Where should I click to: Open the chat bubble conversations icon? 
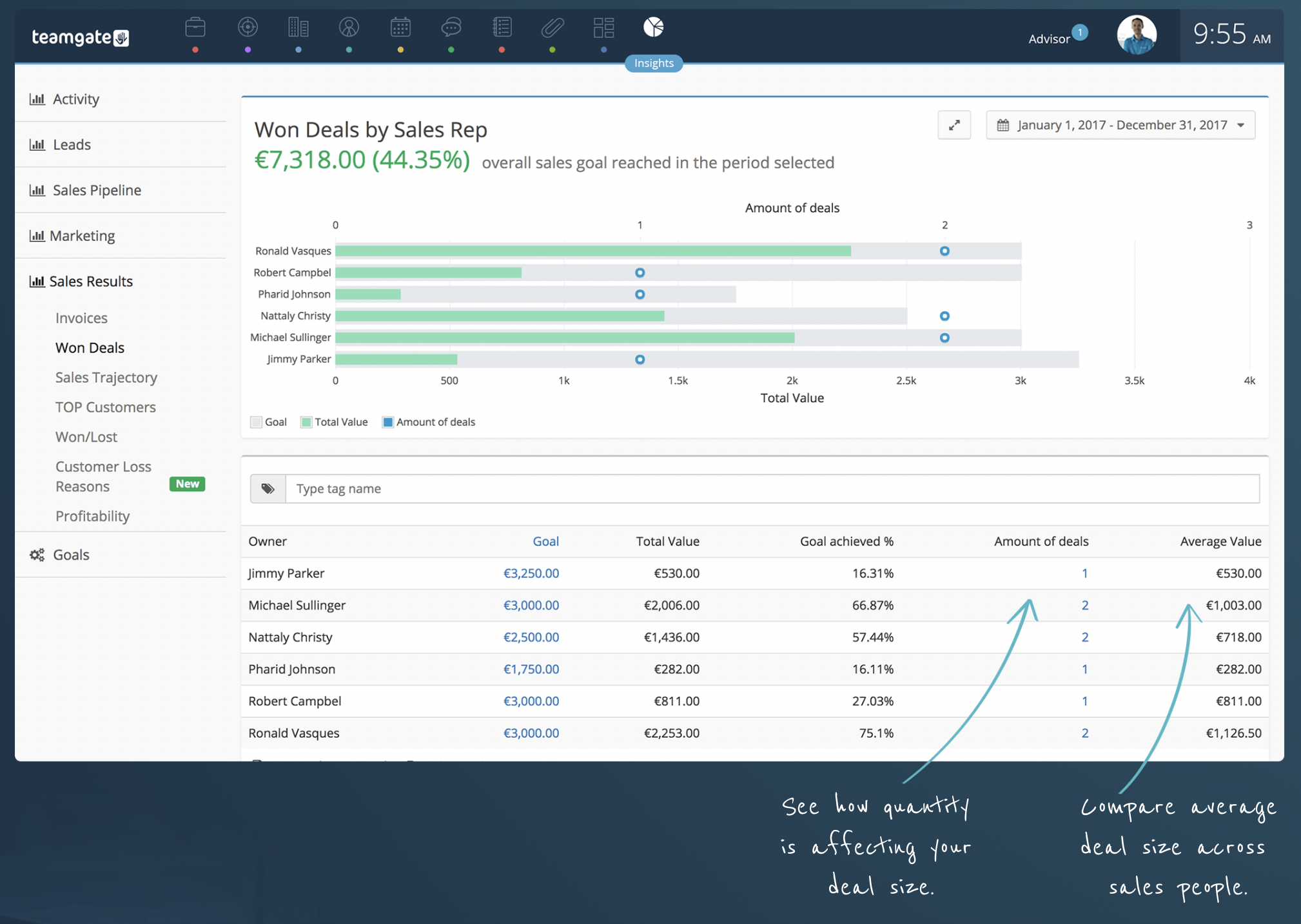click(451, 28)
